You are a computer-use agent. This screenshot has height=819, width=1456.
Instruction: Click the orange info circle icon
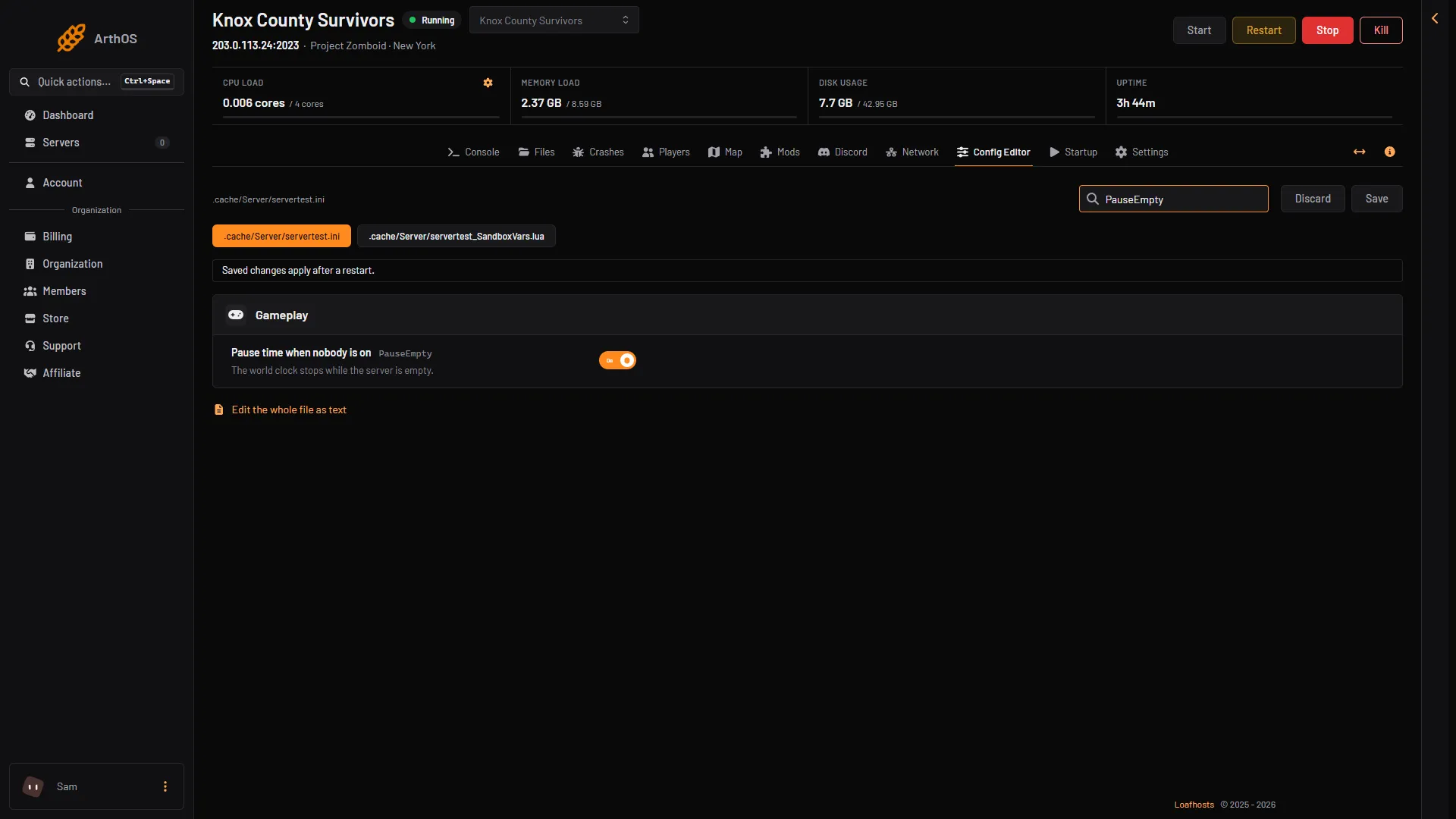pyautogui.click(x=1389, y=152)
